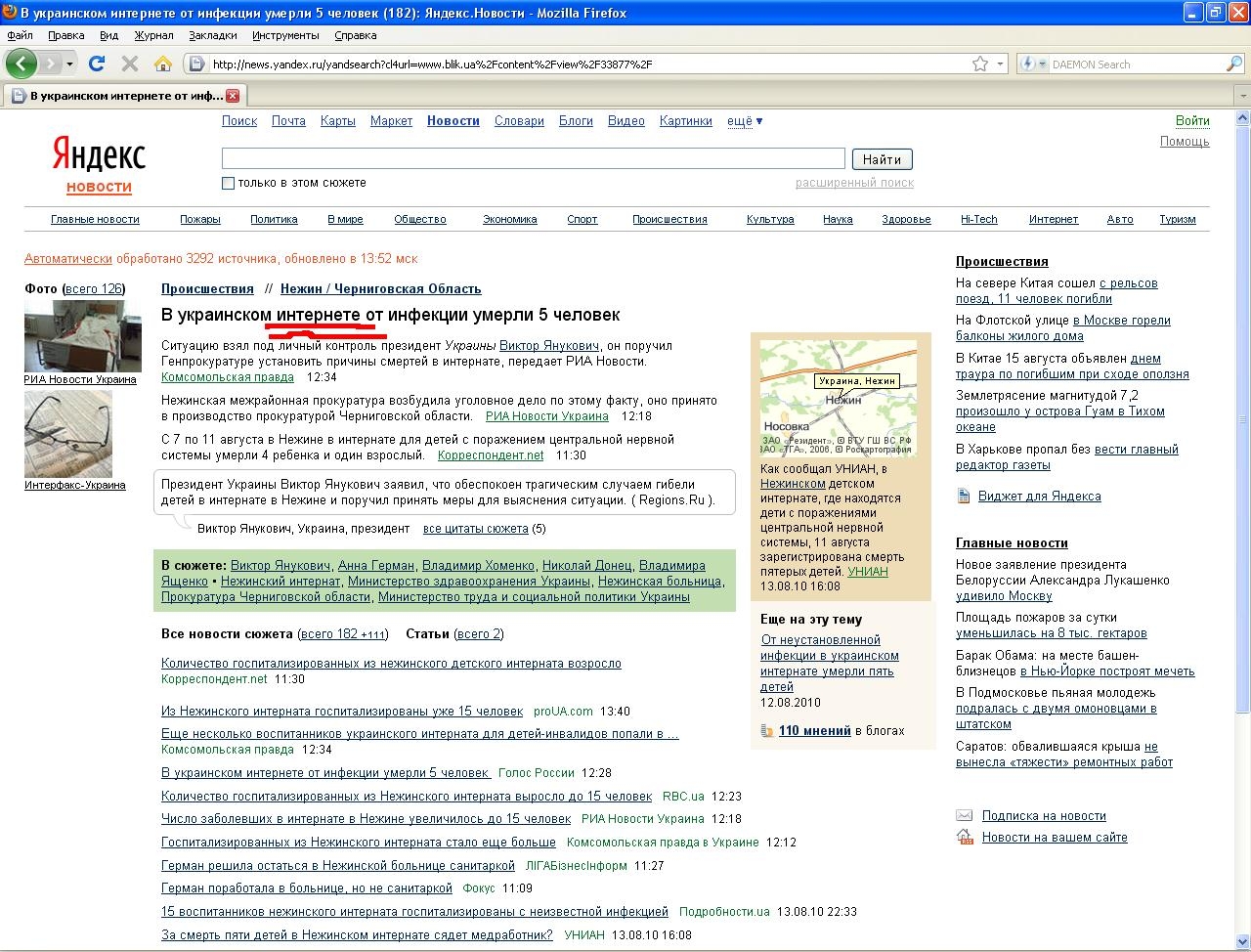Viewport: 1251px width, 952px height.
Task: Select the Карты service link
Action: coord(337,121)
